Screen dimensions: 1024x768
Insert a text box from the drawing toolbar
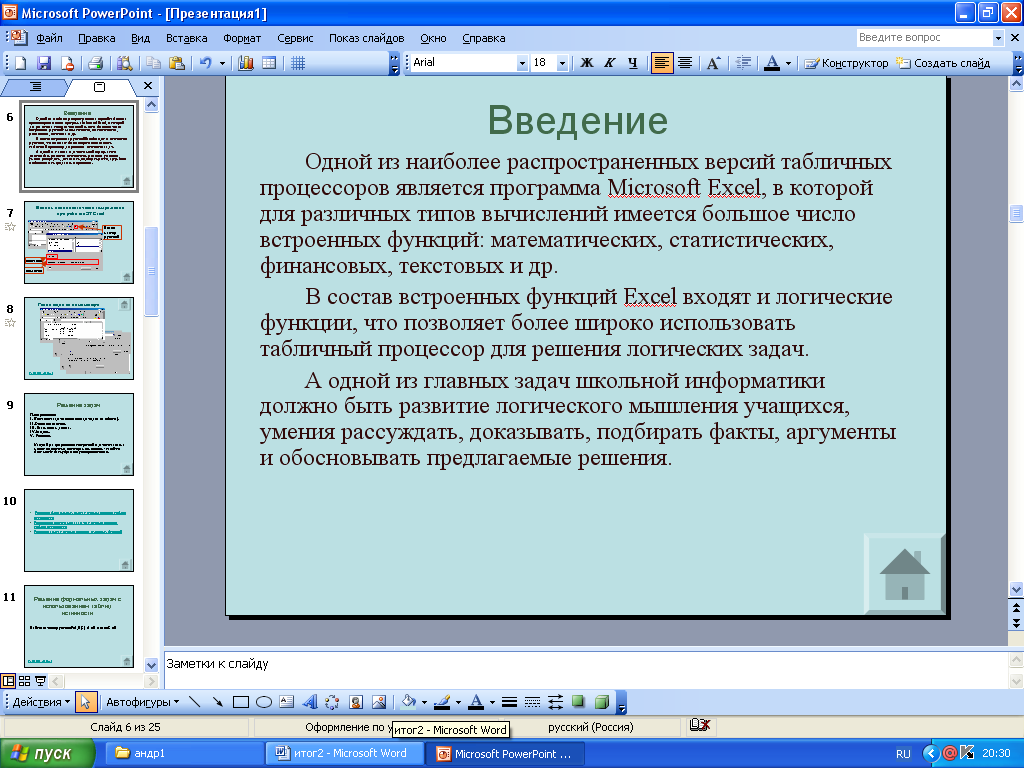(287, 702)
